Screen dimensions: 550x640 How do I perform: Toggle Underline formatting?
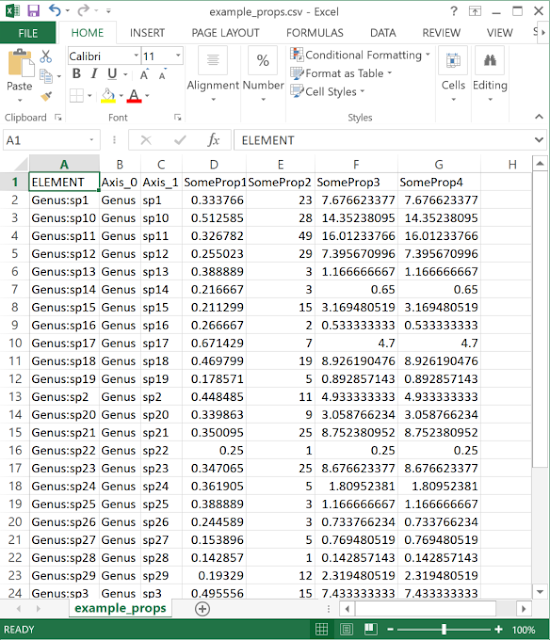(x=112, y=74)
